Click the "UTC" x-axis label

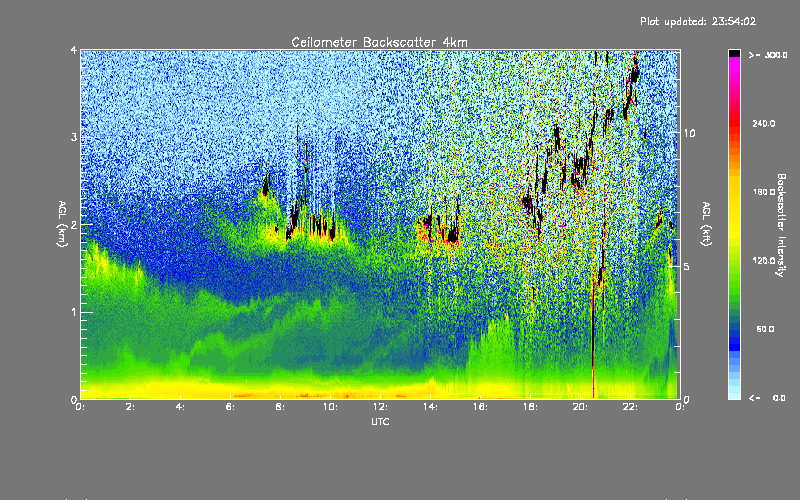point(380,421)
